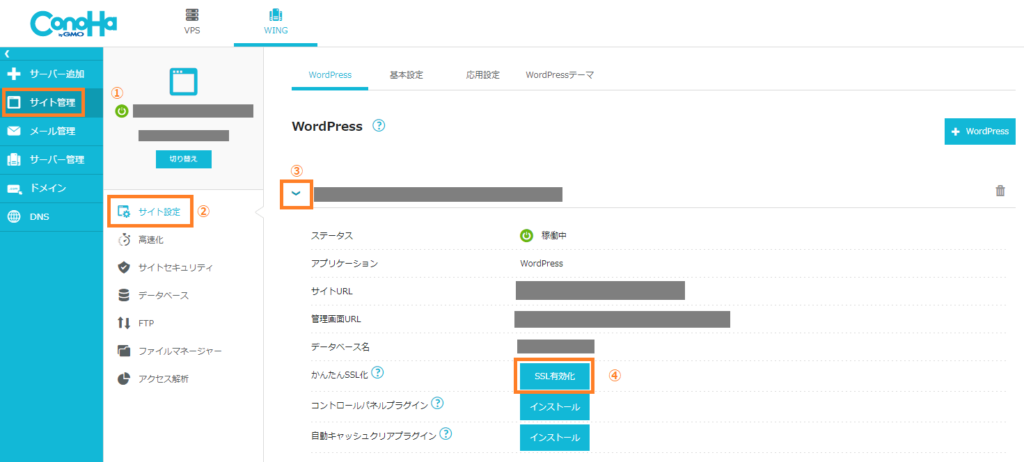This screenshot has width=1024, height=462.
Task: Open the FTP section
Action: click(x=136, y=323)
